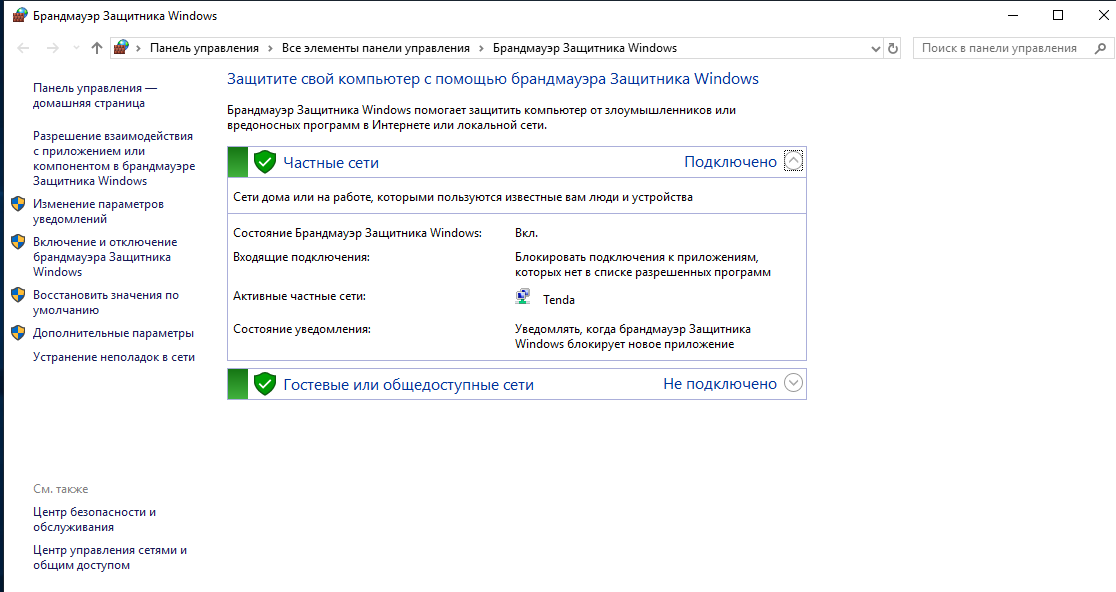The image size is (1116, 592).
Task: Open 'Восстановить значения по умолчанию' link
Action: coord(105,302)
